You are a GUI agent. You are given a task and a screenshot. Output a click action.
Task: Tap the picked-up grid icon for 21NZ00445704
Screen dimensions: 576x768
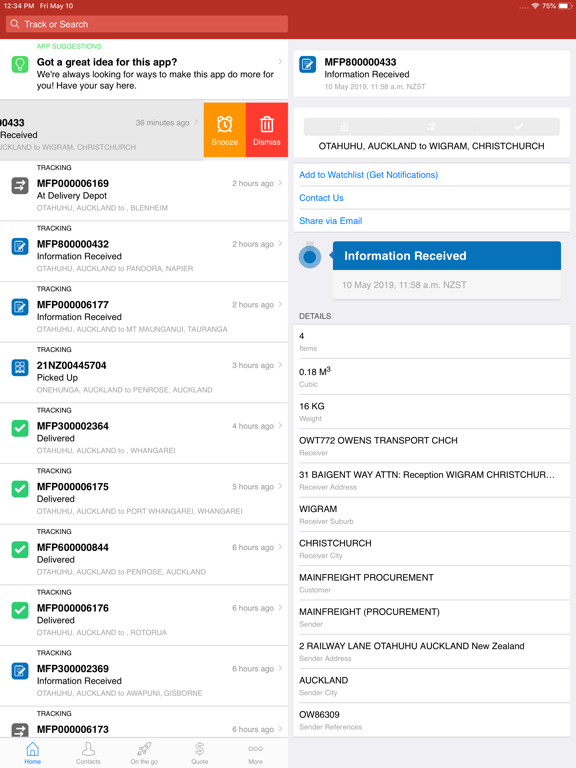point(20,367)
